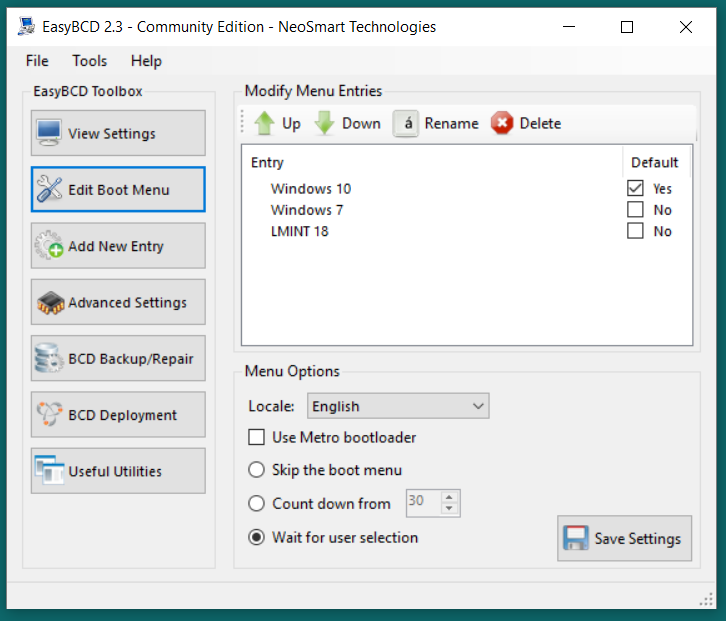The width and height of the screenshot is (726, 621).
Task: Open the Help menu
Action: pos(146,61)
